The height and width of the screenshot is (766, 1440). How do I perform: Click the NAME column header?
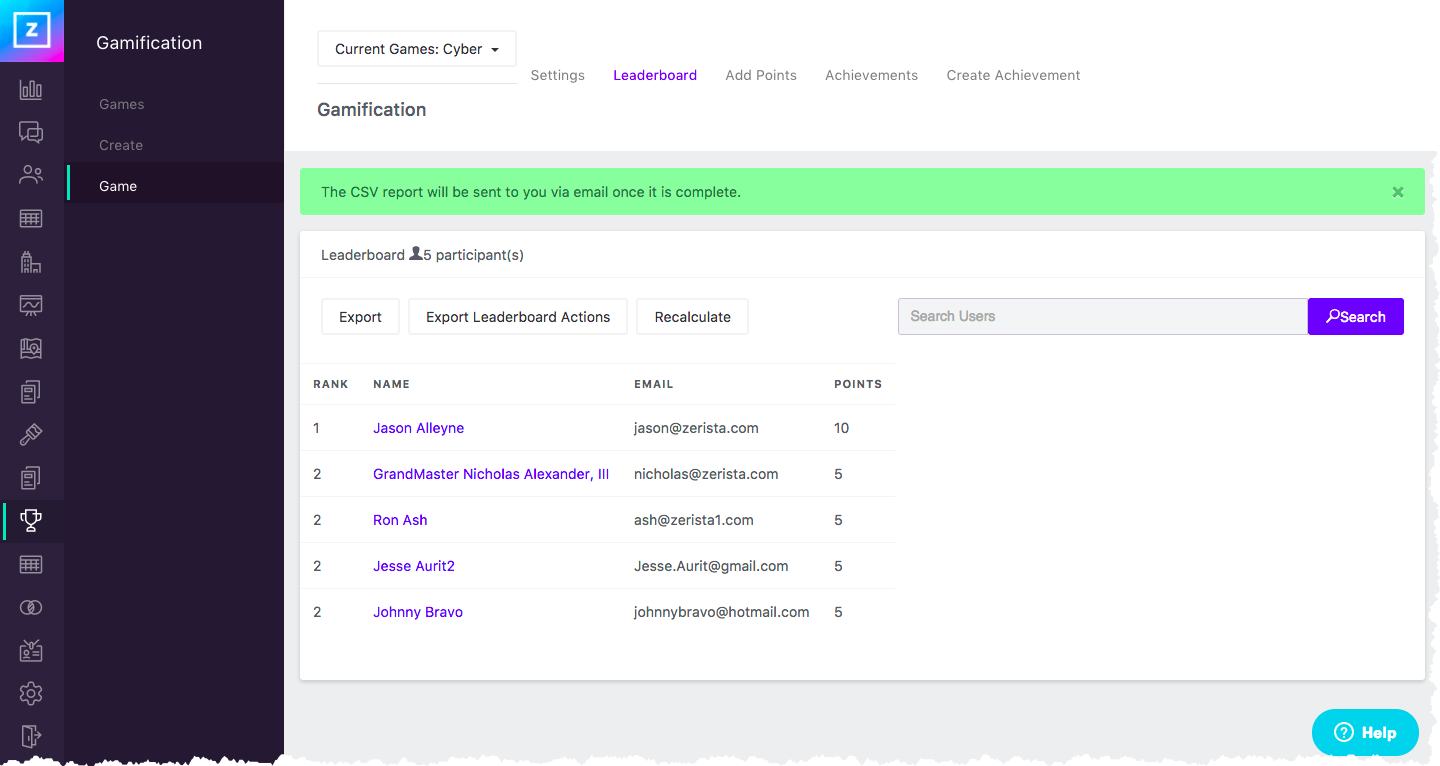click(392, 384)
